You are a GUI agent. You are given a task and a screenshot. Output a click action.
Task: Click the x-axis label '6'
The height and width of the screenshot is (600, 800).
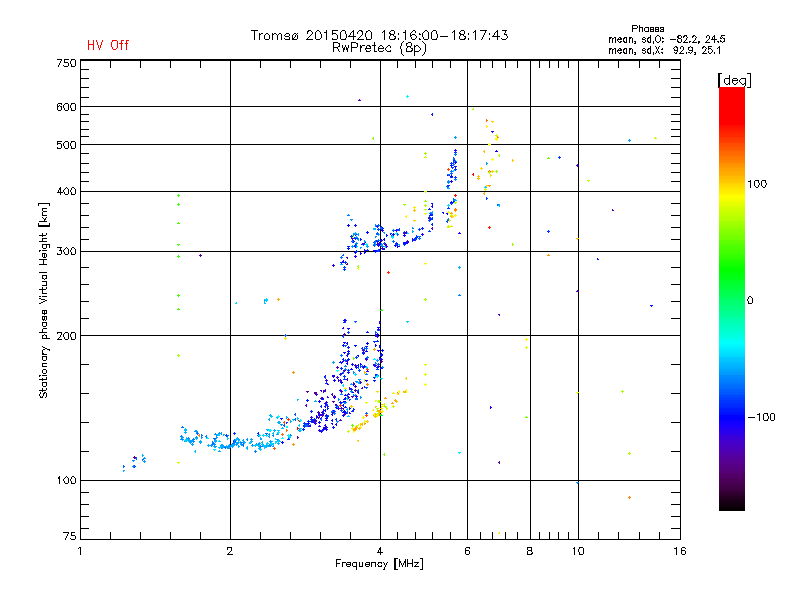coord(467,551)
